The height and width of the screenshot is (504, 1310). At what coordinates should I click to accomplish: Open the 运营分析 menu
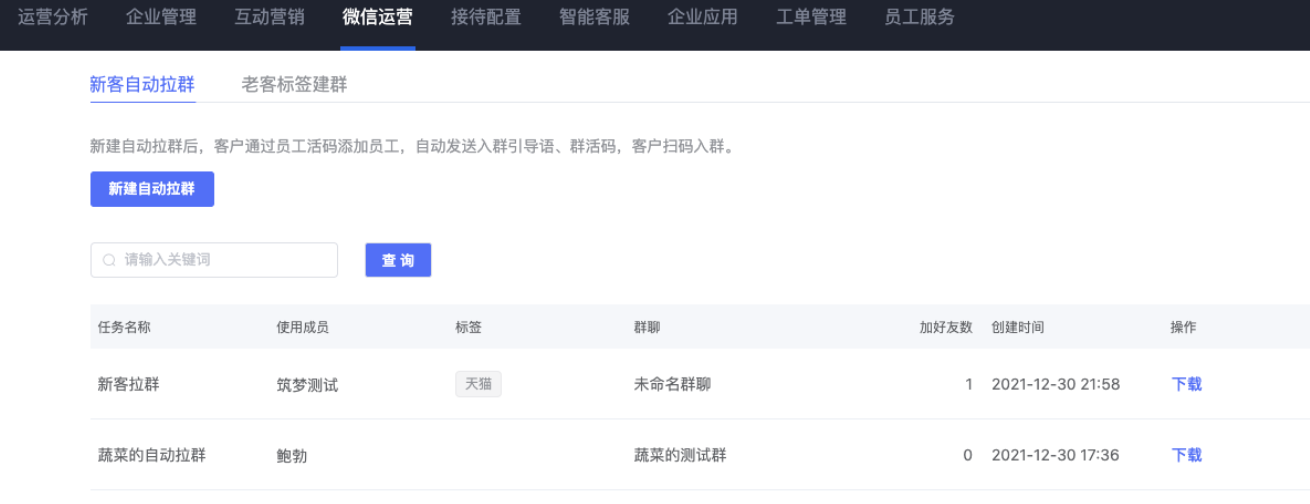(x=52, y=17)
